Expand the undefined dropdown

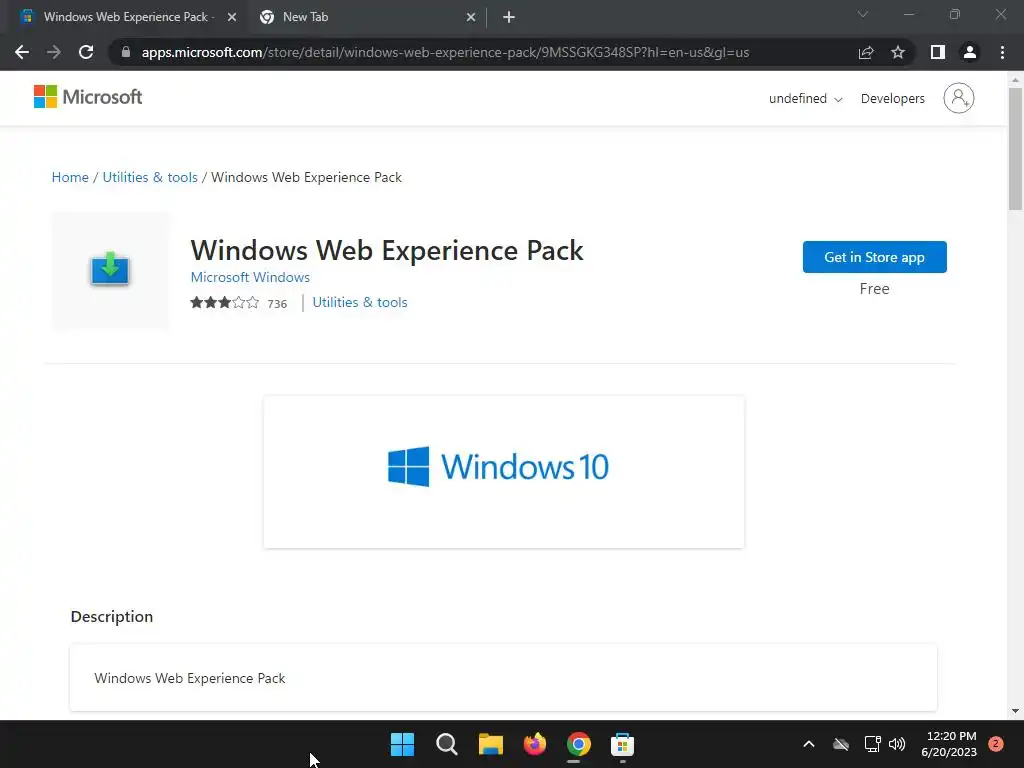coord(805,99)
